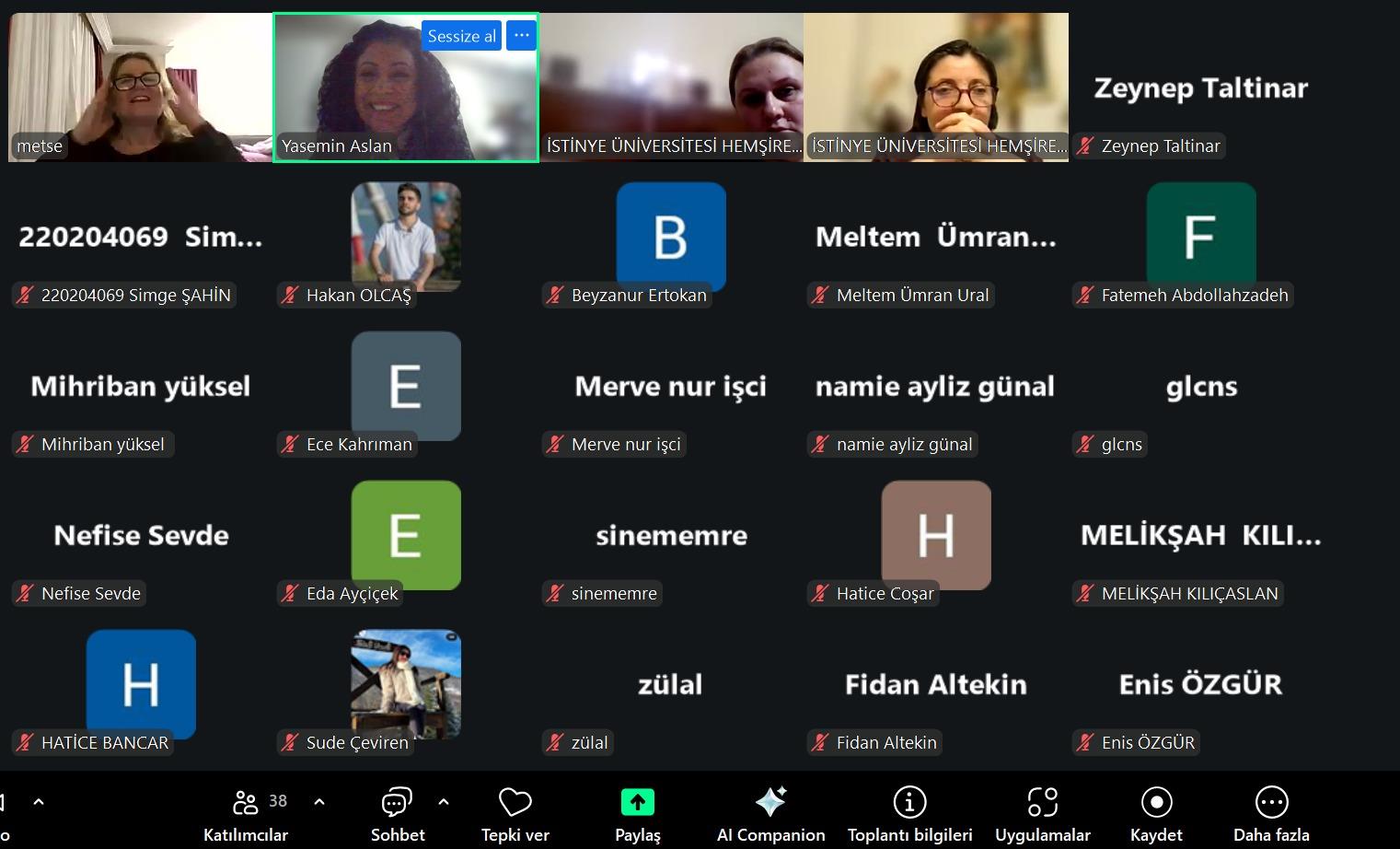1400x849 pixels.
Task: Mute Yasemin Aslan with Sessize al
Action: [x=461, y=36]
